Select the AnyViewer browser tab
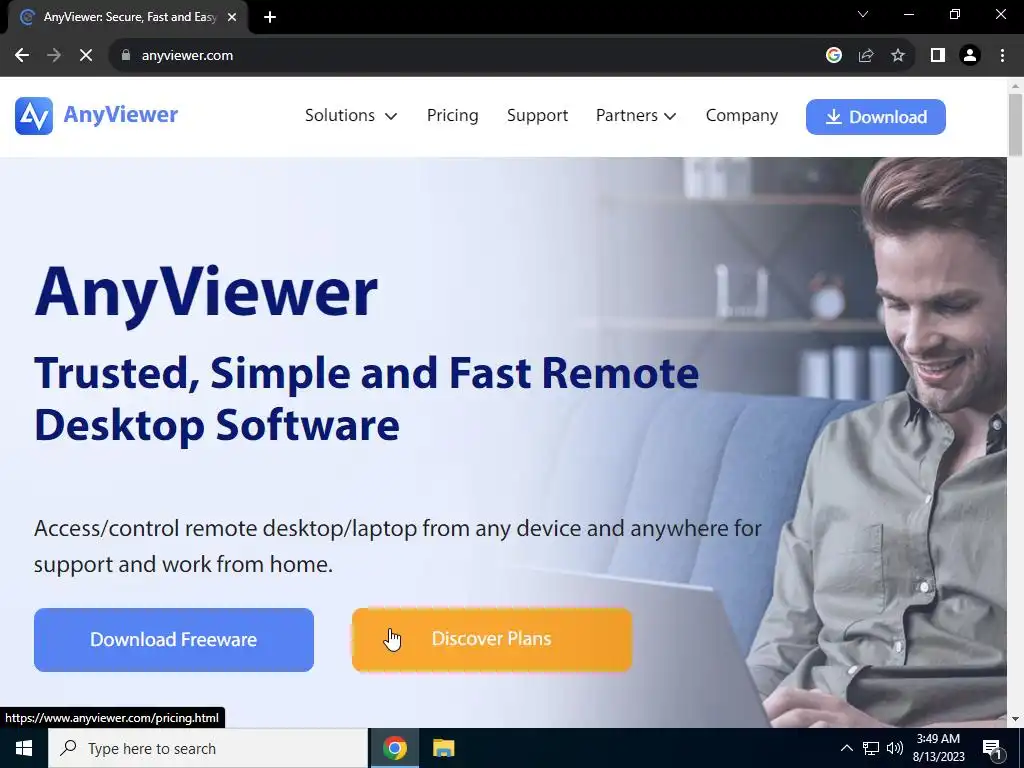 [x=127, y=17]
